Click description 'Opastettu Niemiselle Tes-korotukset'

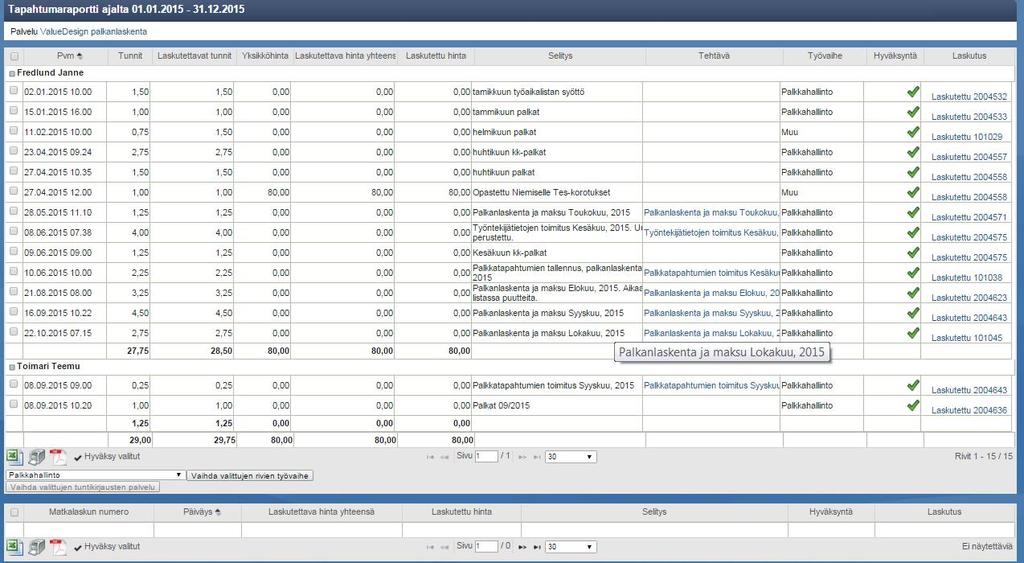click(x=541, y=192)
